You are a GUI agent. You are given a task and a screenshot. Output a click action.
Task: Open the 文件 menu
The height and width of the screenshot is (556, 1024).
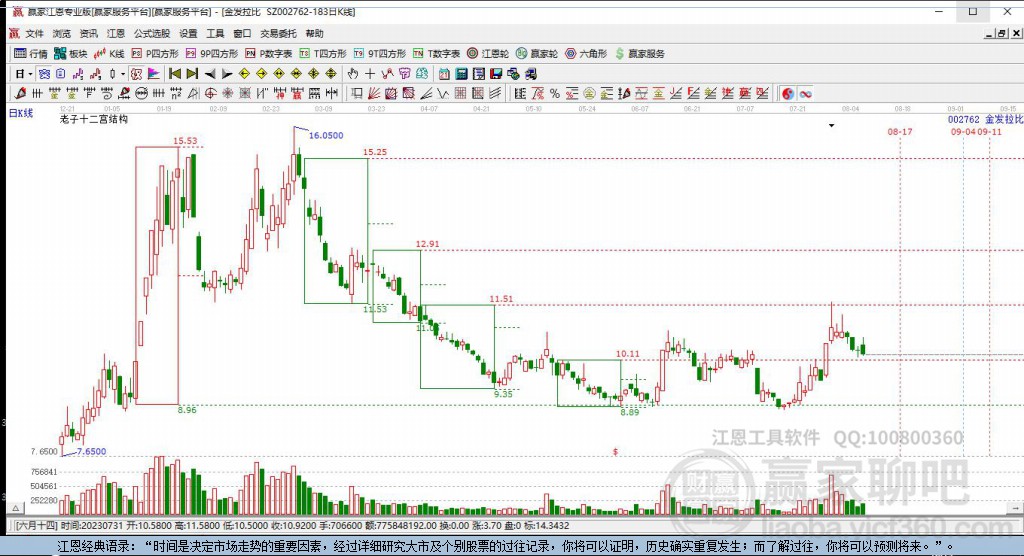(x=34, y=33)
